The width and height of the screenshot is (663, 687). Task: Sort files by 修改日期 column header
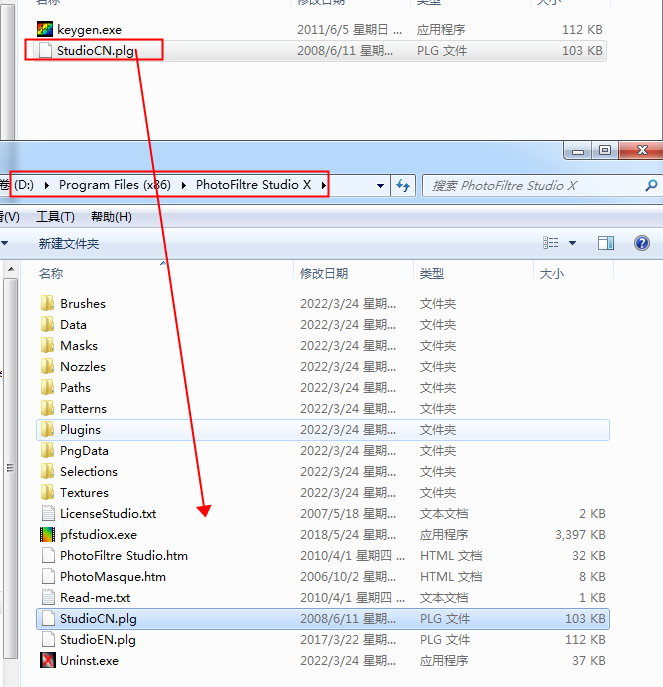point(324,273)
